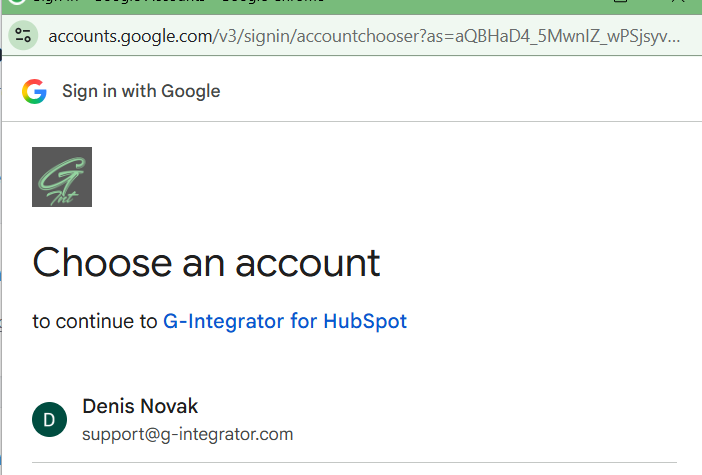Open the G-Integrator for HubSpot link

(285, 321)
